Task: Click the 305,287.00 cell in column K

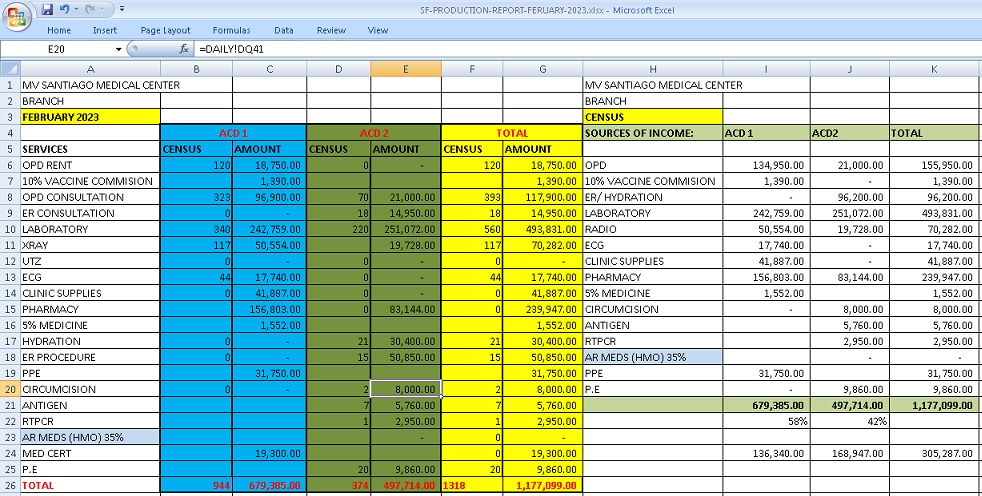Action: (x=934, y=453)
